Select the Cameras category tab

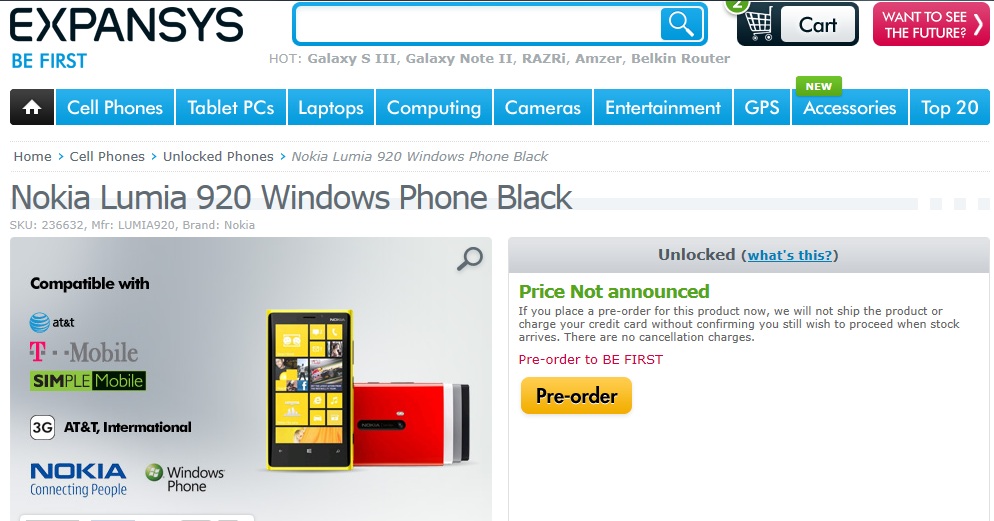(543, 107)
